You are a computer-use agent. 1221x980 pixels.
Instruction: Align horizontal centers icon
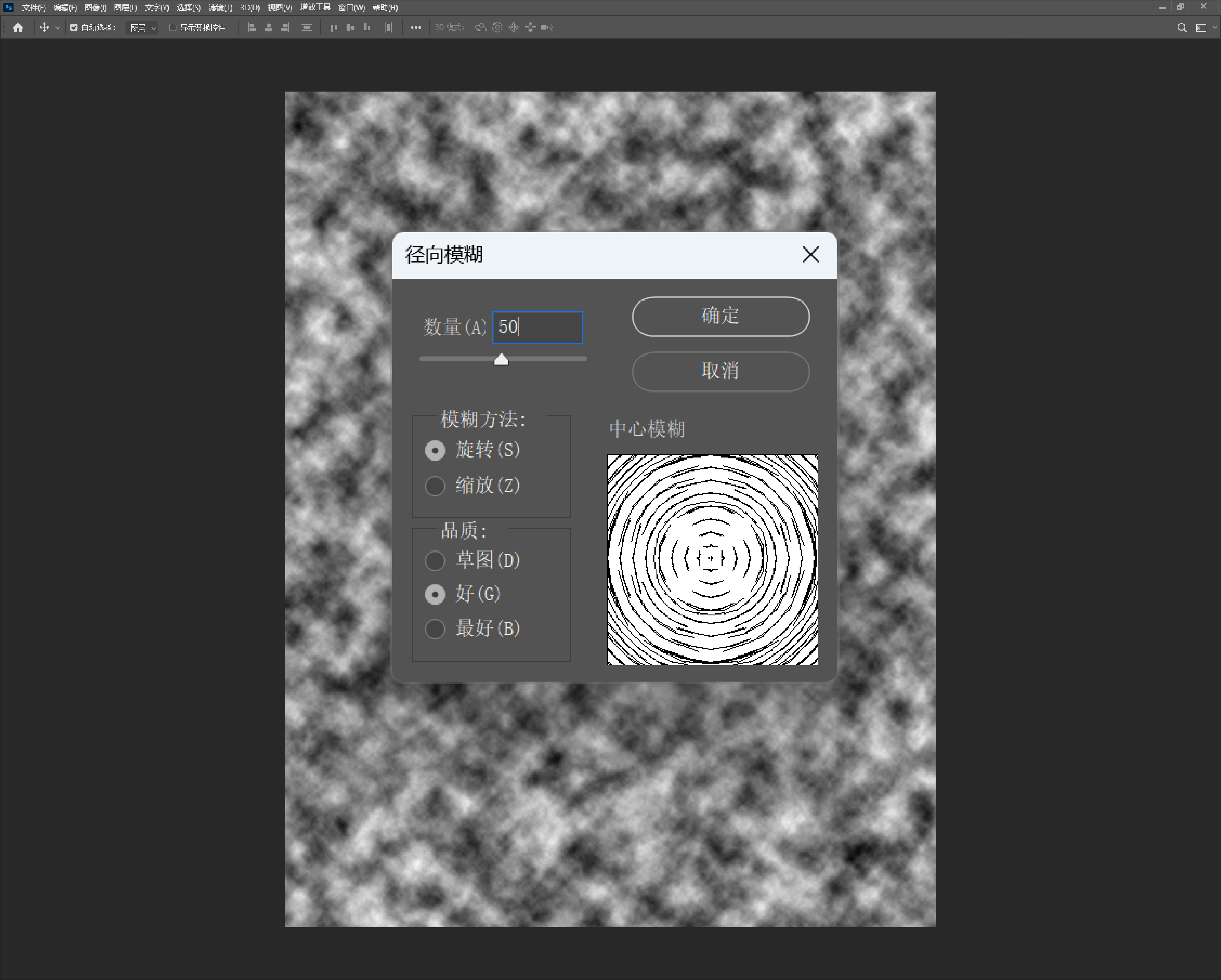click(269, 27)
